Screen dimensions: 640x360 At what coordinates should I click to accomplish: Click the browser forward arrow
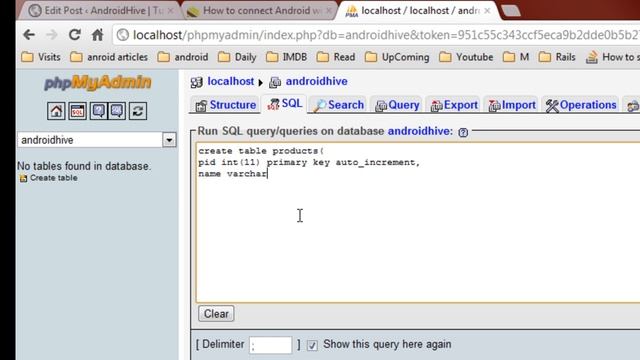pos(52,35)
